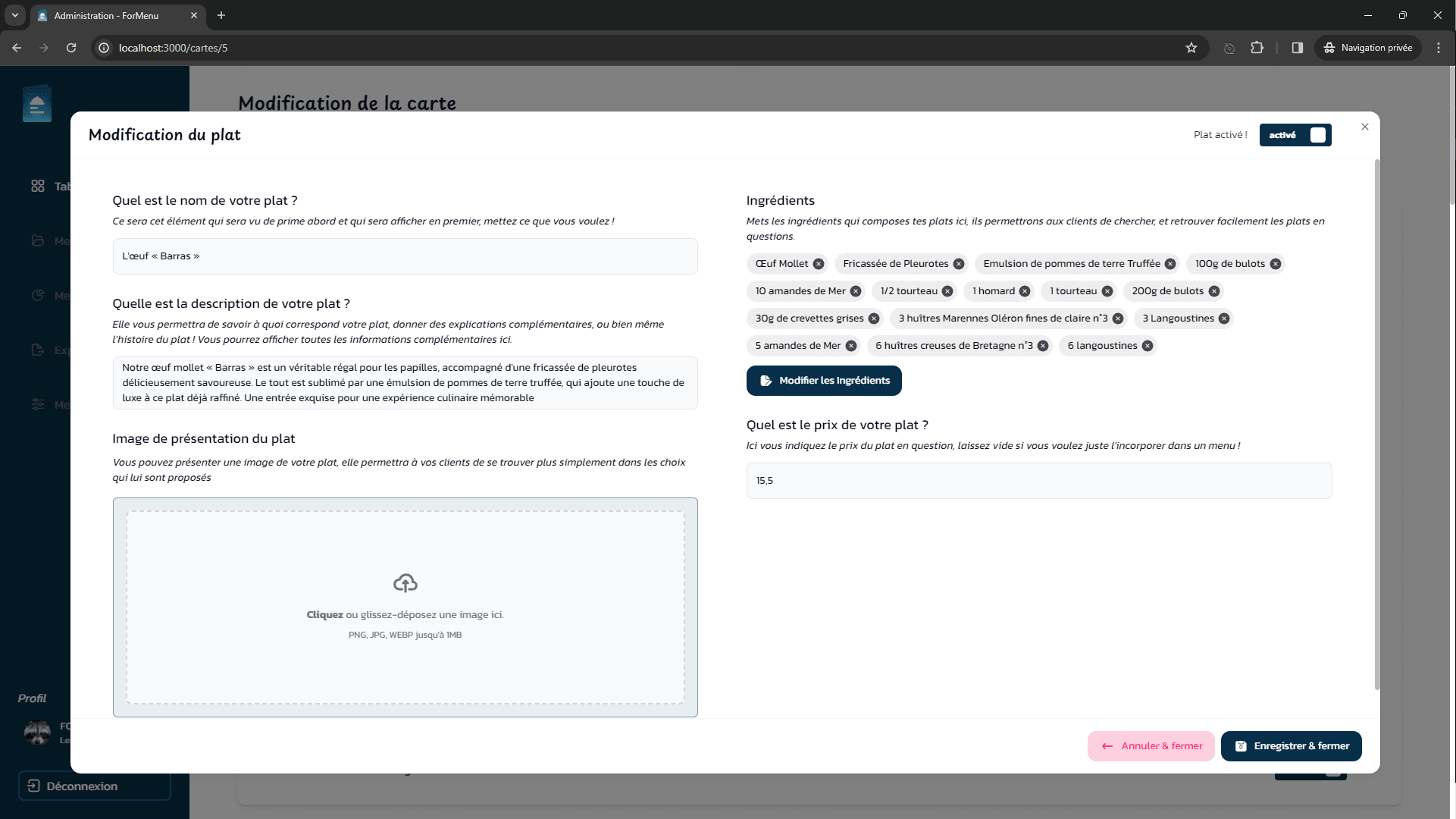Open the Chrome three-dot menu
The height and width of the screenshot is (819, 1456).
[x=1439, y=48]
